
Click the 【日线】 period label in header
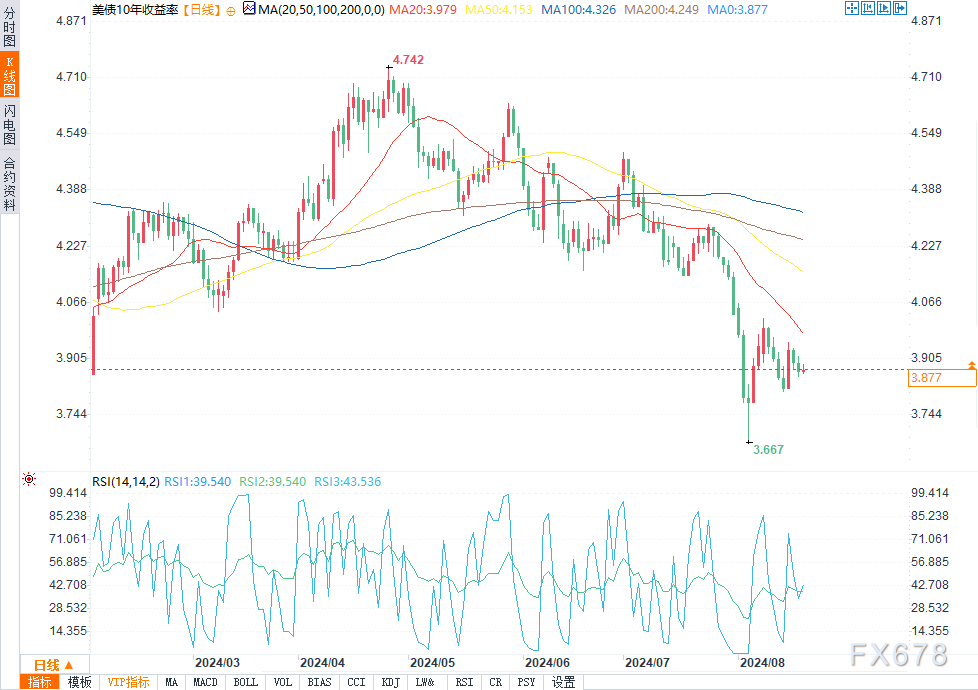(x=201, y=10)
